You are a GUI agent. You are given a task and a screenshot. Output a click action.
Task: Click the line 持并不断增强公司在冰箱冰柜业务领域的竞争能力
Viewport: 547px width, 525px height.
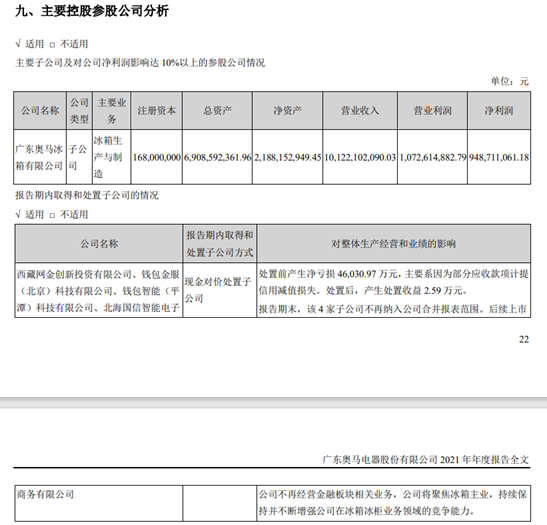coord(367,511)
